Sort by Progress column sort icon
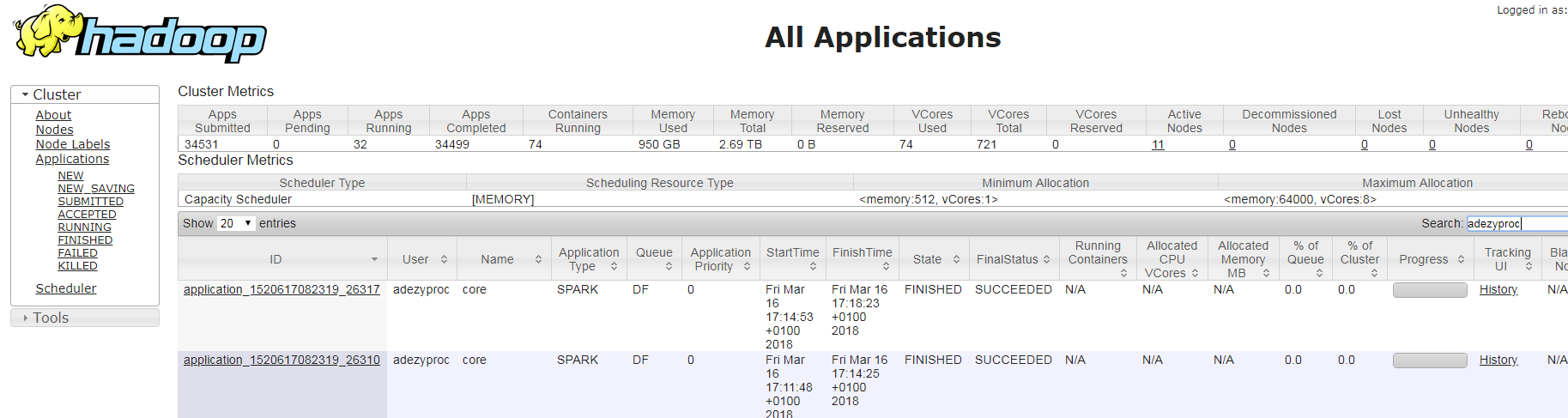Image resolution: width=1568 pixels, height=418 pixels. pyautogui.click(x=1461, y=259)
